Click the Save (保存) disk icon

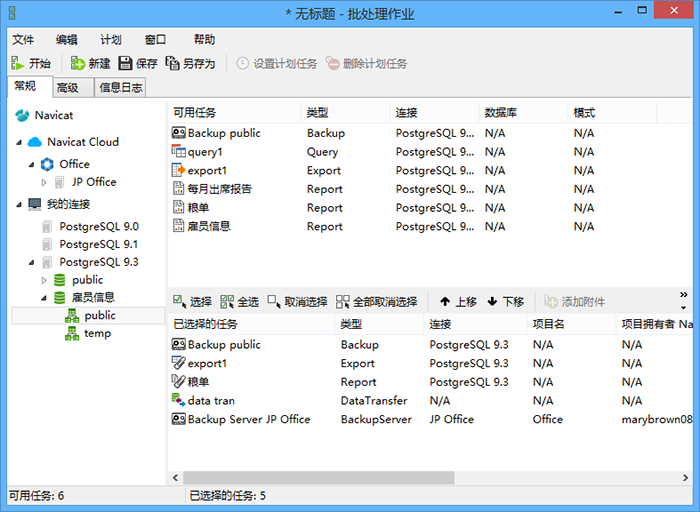pyautogui.click(x=126, y=64)
